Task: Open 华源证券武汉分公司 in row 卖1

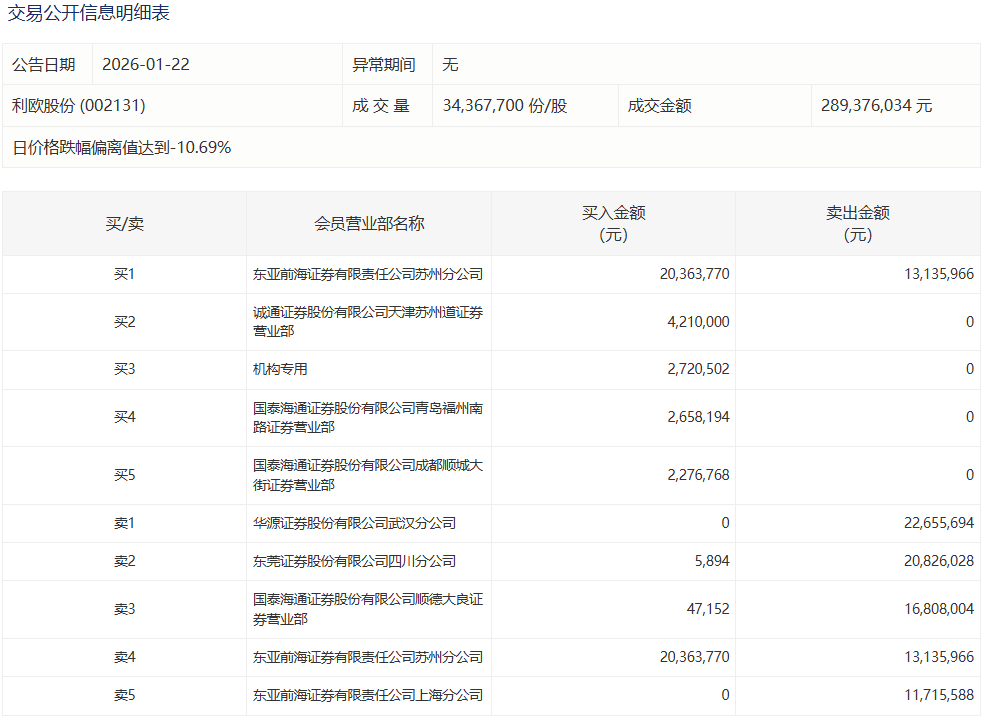Action: [355, 524]
